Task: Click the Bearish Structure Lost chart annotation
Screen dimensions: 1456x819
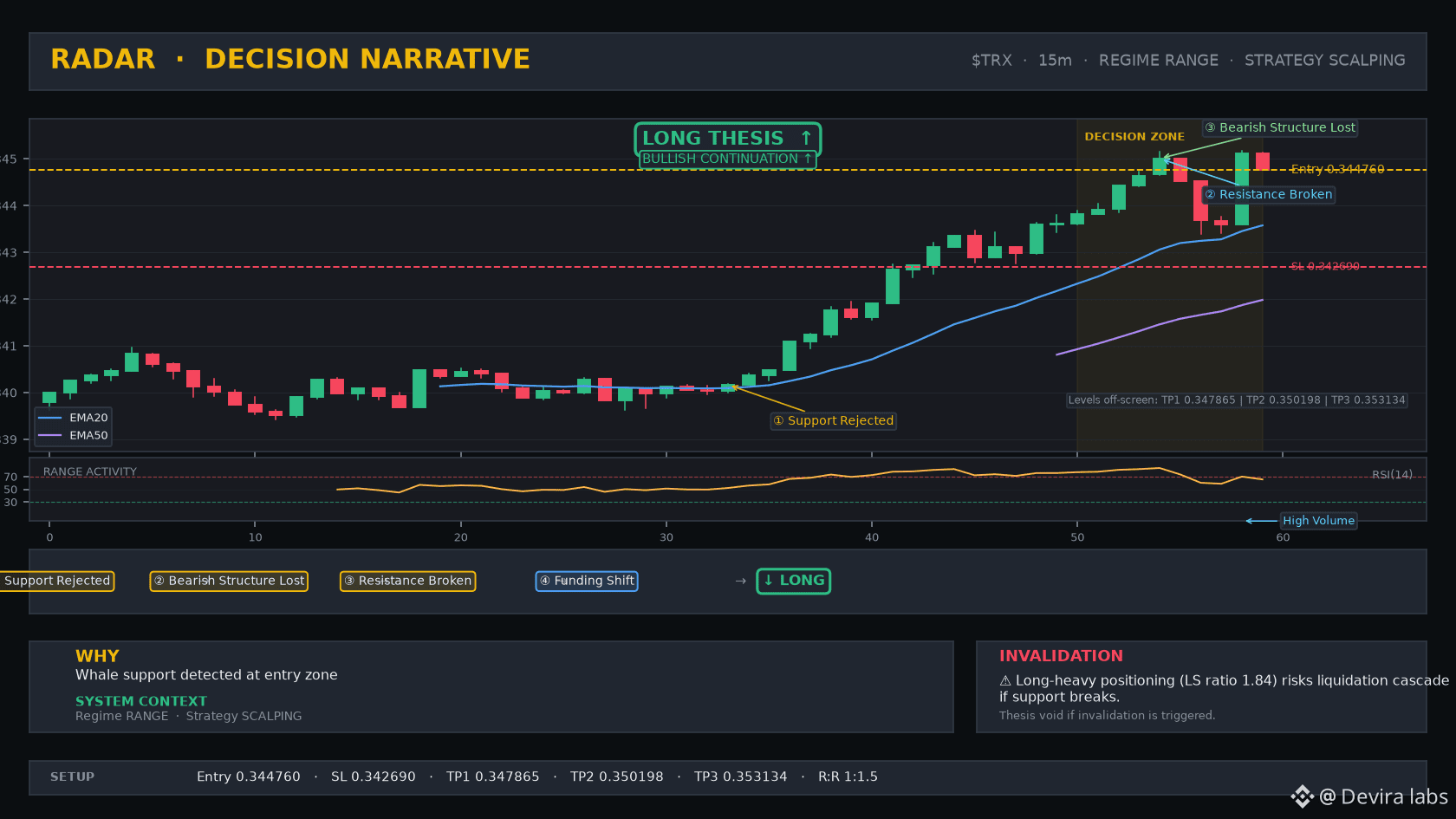Action: (1280, 127)
